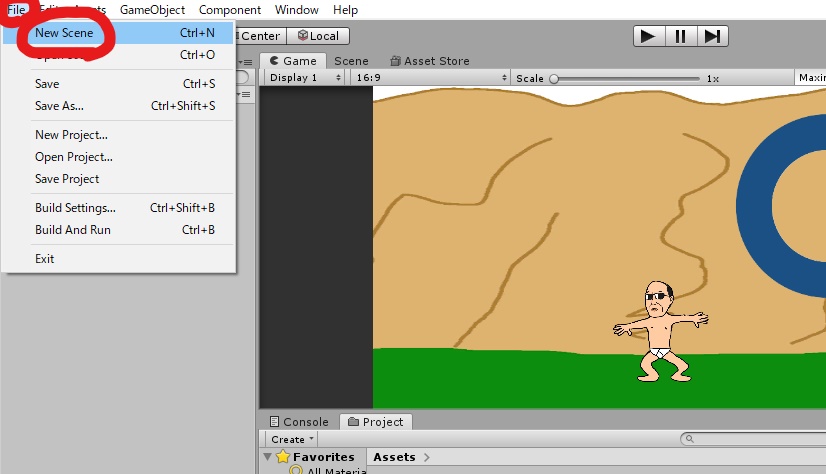Select Build And Run menu entry
The image size is (826, 474).
pos(119,230)
